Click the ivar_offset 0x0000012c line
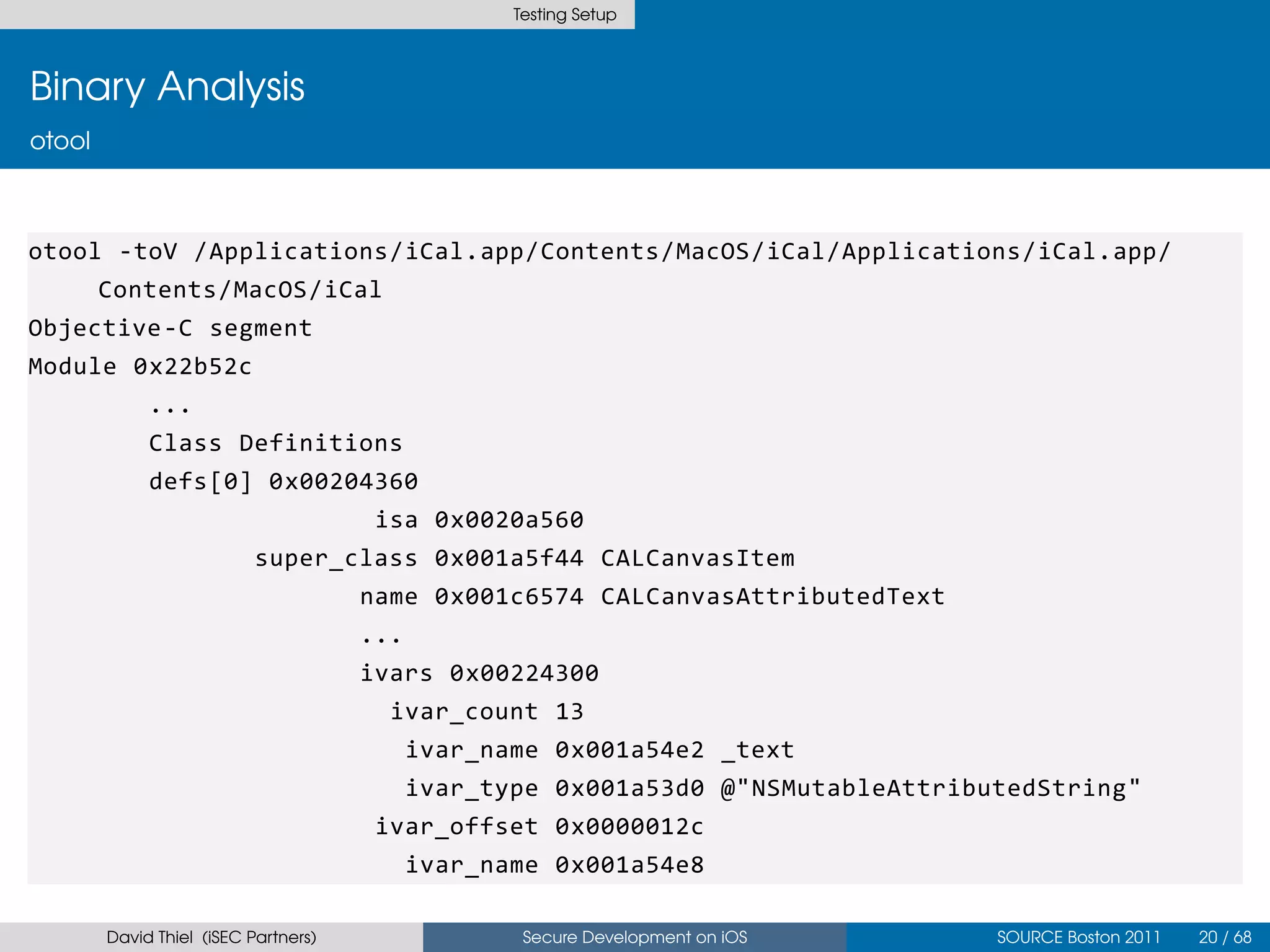This screenshot has height=952, width=1270. 540,827
